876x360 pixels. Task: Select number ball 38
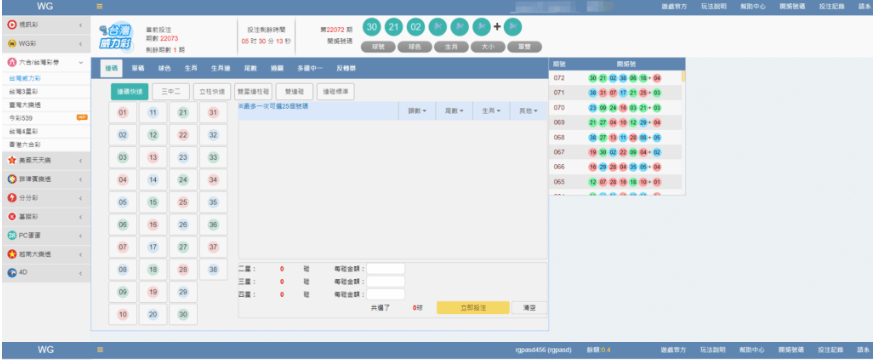point(213,269)
